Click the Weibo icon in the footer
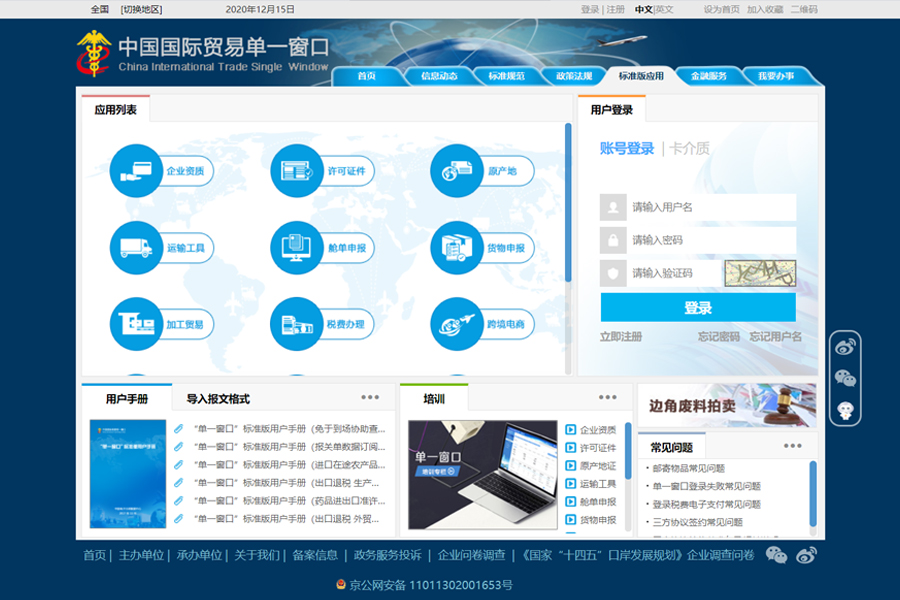 806,555
